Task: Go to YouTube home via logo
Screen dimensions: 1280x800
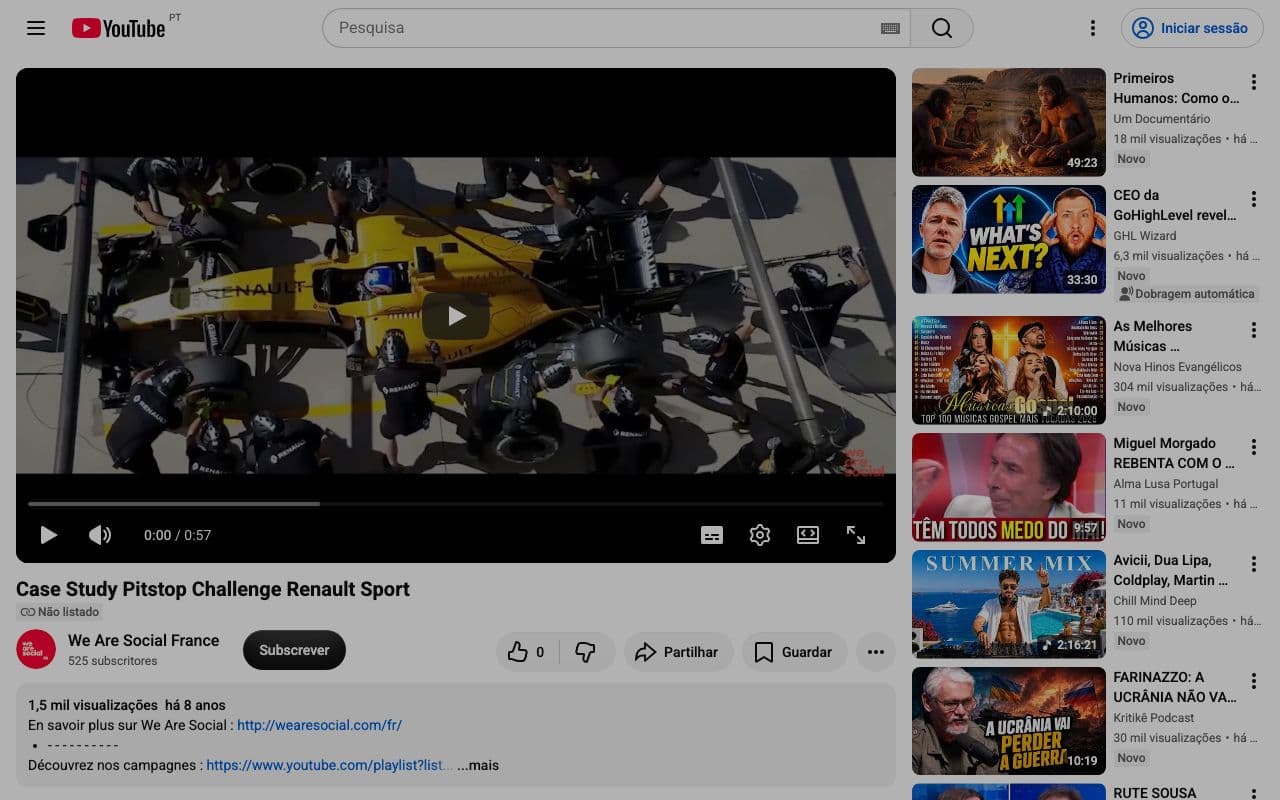Action: pyautogui.click(x=118, y=28)
